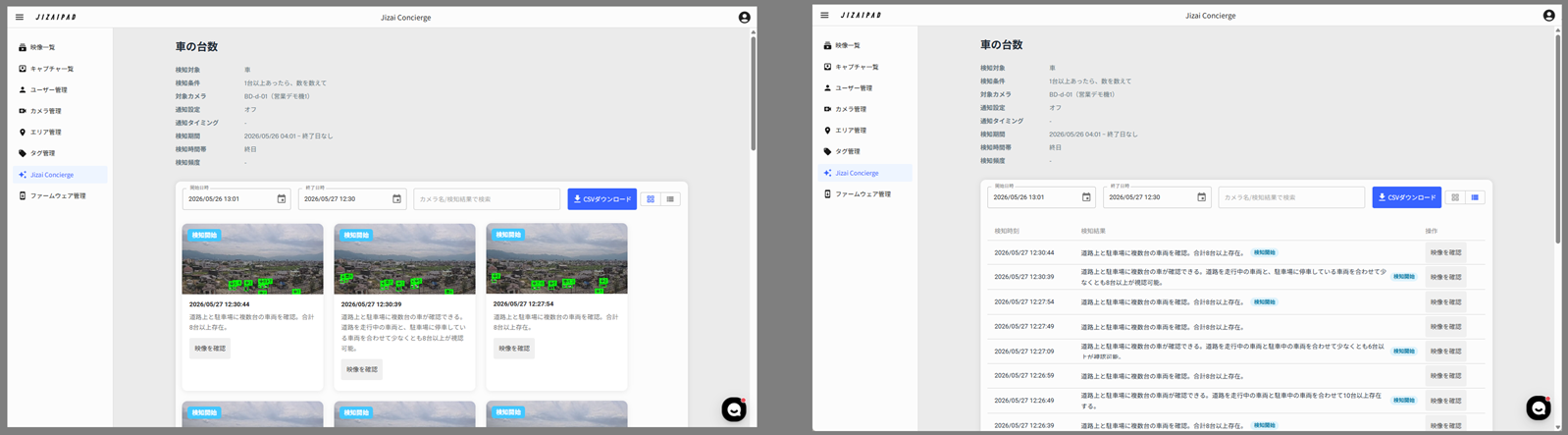Viewport: 1568px width, 435px height.
Task: Select timestamp 2026/05/27 12:27:49 in list
Action: tap(1024, 327)
